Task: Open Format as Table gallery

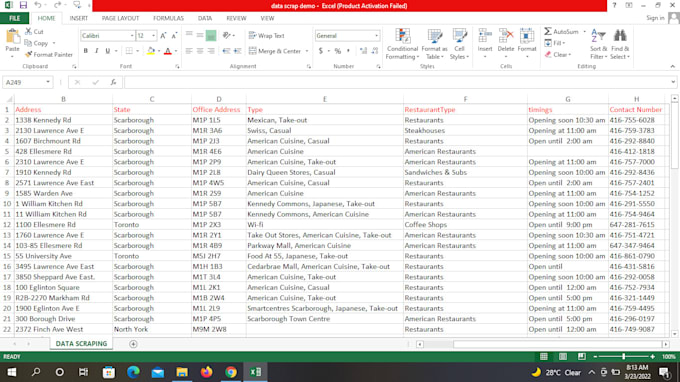Action: 434,44
